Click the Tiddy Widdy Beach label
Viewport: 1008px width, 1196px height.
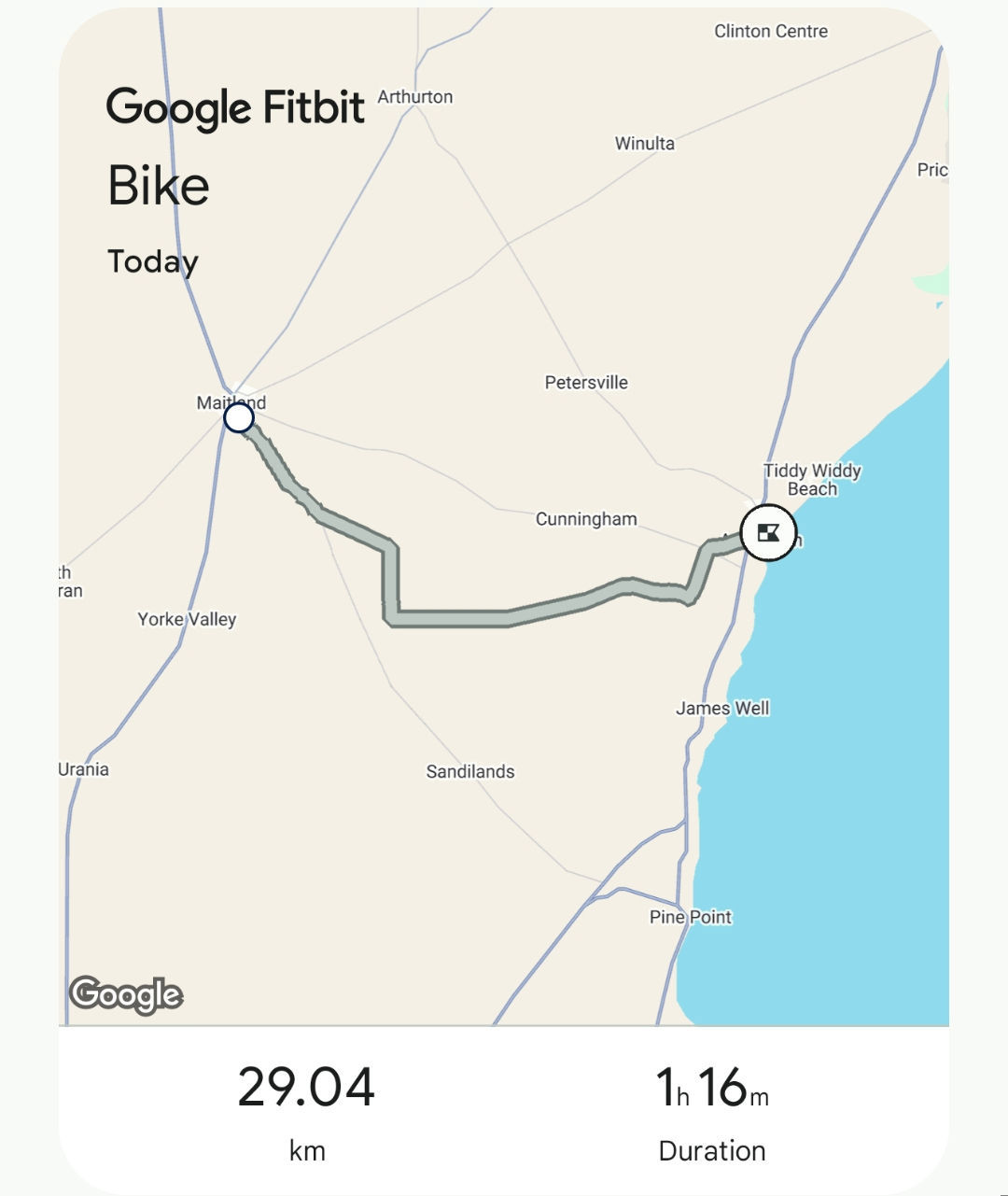[x=812, y=480]
